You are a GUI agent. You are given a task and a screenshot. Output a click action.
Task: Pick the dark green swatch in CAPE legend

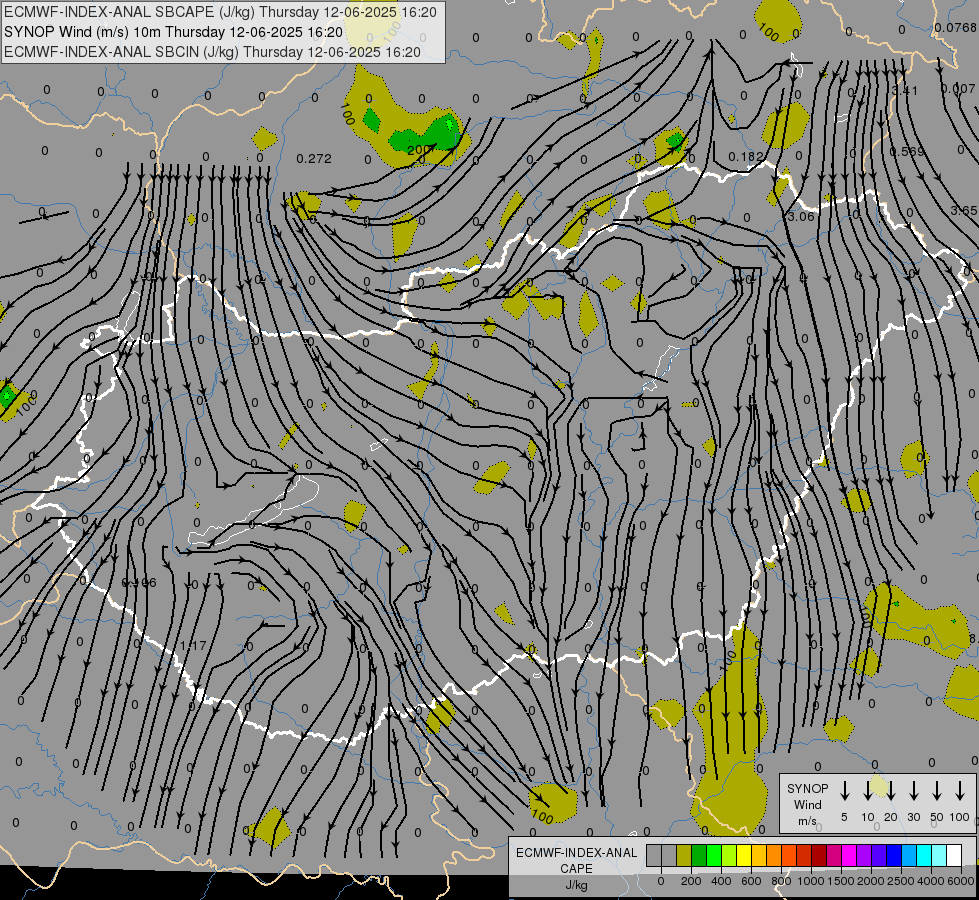point(699,855)
